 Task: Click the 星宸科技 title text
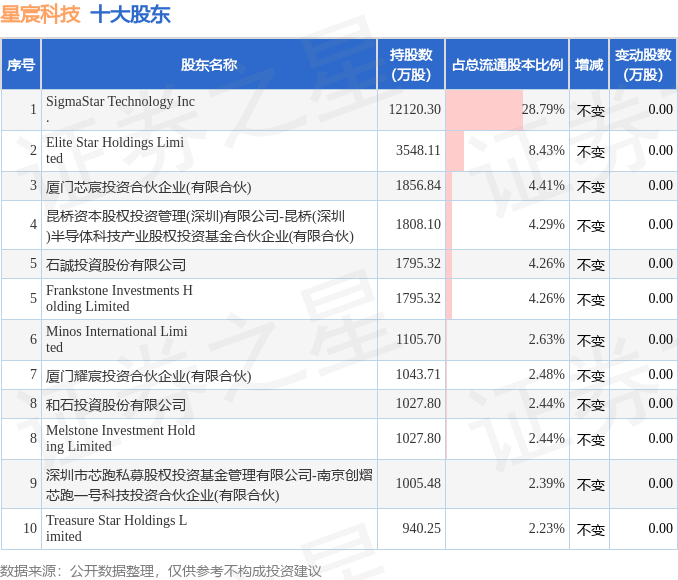(40, 14)
